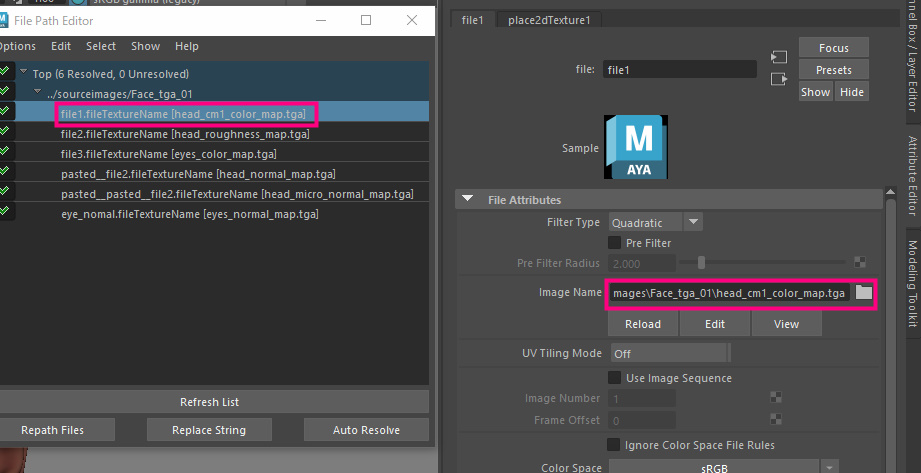Click the Show button in Attribute Editor

click(816, 92)
